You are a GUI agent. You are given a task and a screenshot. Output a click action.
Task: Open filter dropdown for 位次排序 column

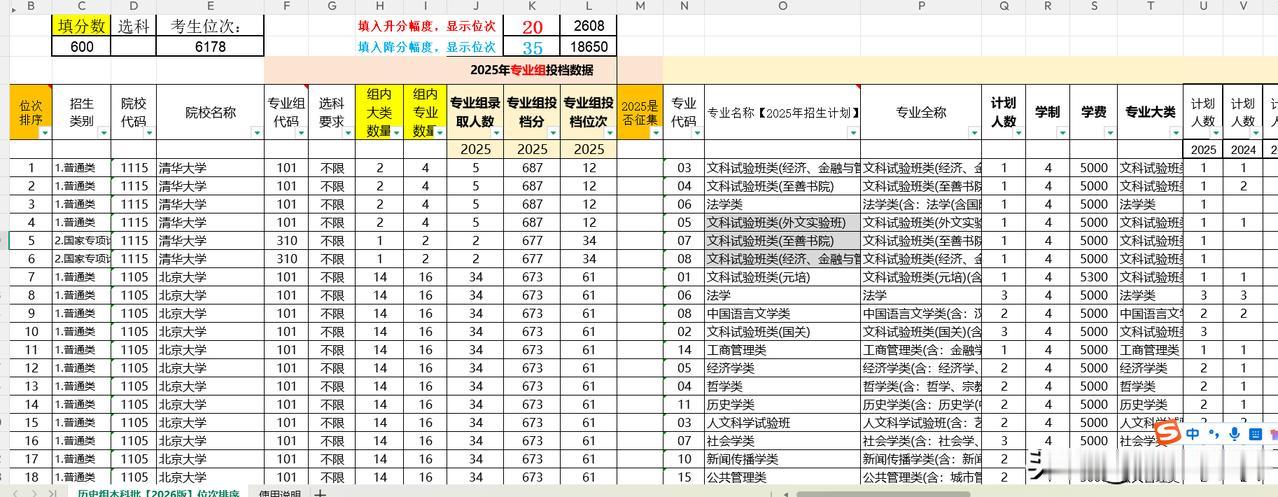click(45, 133)
